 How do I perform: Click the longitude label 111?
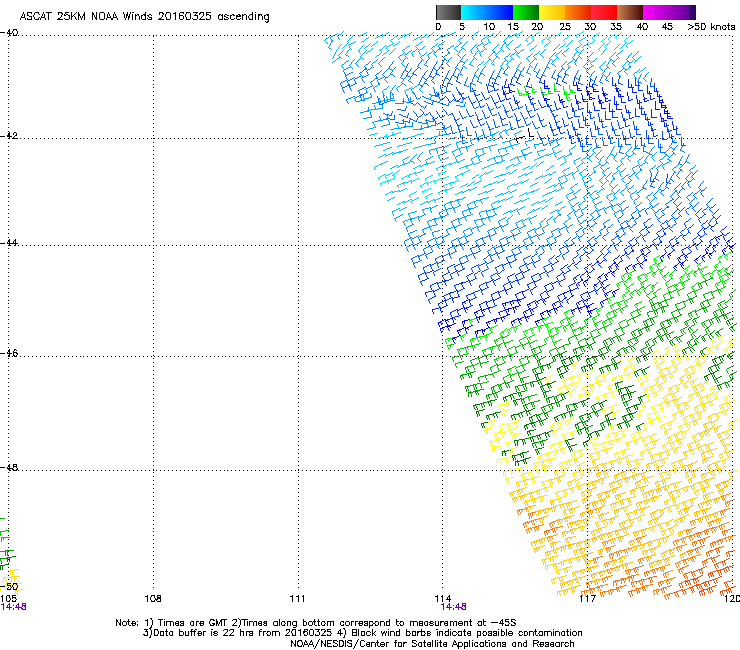coord(298,599)
